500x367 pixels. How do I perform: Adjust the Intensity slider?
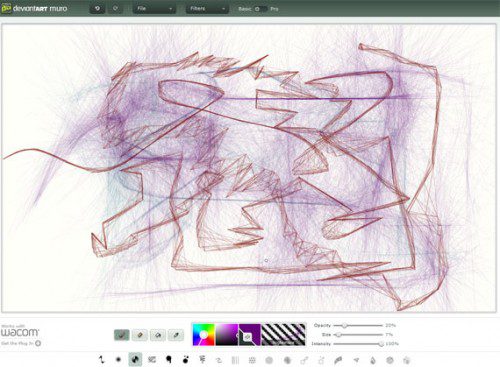click(x=358, y=344)
